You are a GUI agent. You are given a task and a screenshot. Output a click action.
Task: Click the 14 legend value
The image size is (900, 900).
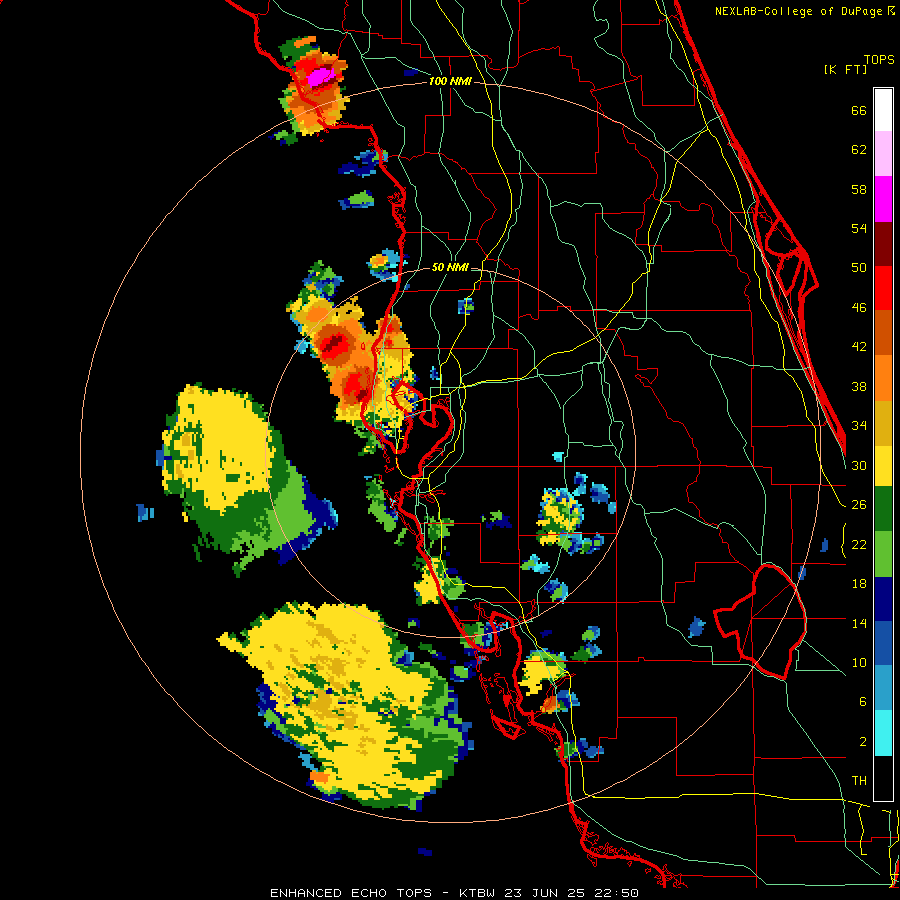[x=859, y=623]
